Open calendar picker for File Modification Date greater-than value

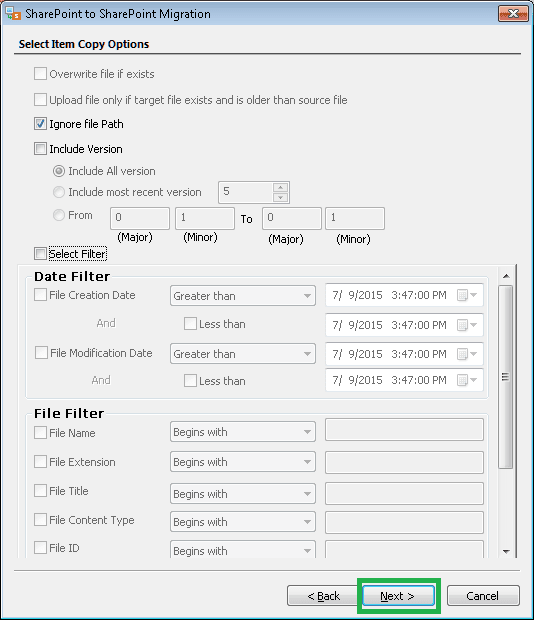467,354
